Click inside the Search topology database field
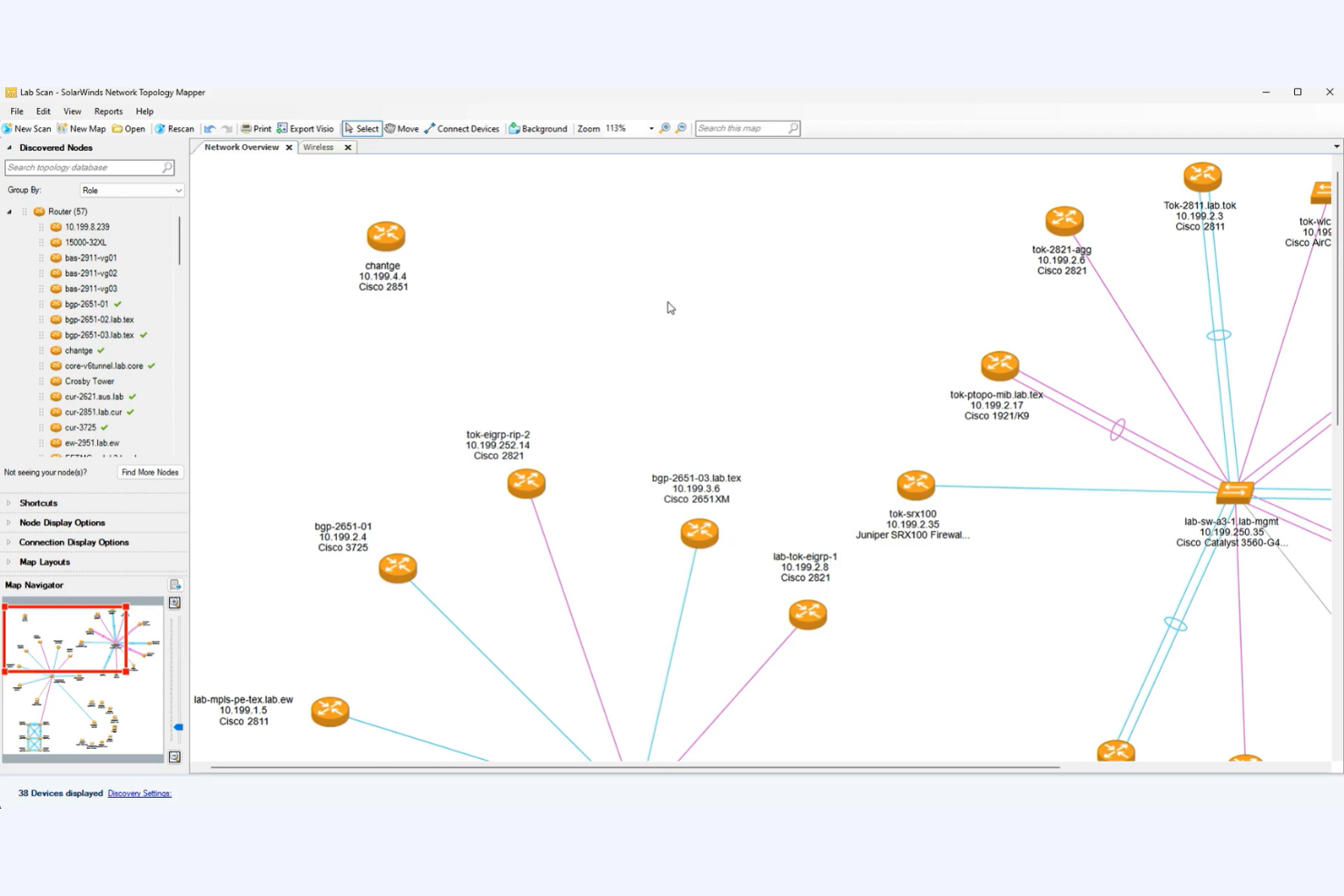Screen dimensions: 1344x896 [x=82, y=167]
